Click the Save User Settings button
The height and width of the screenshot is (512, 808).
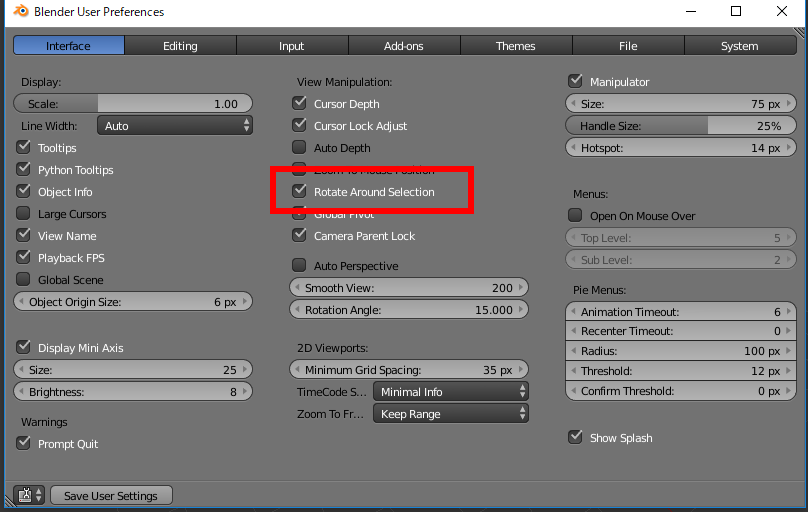[x=111, y=496]
